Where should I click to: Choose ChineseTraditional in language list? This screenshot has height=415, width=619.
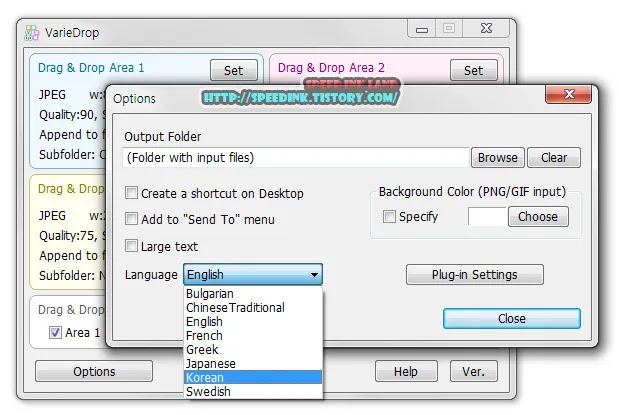tap(253, 308)
